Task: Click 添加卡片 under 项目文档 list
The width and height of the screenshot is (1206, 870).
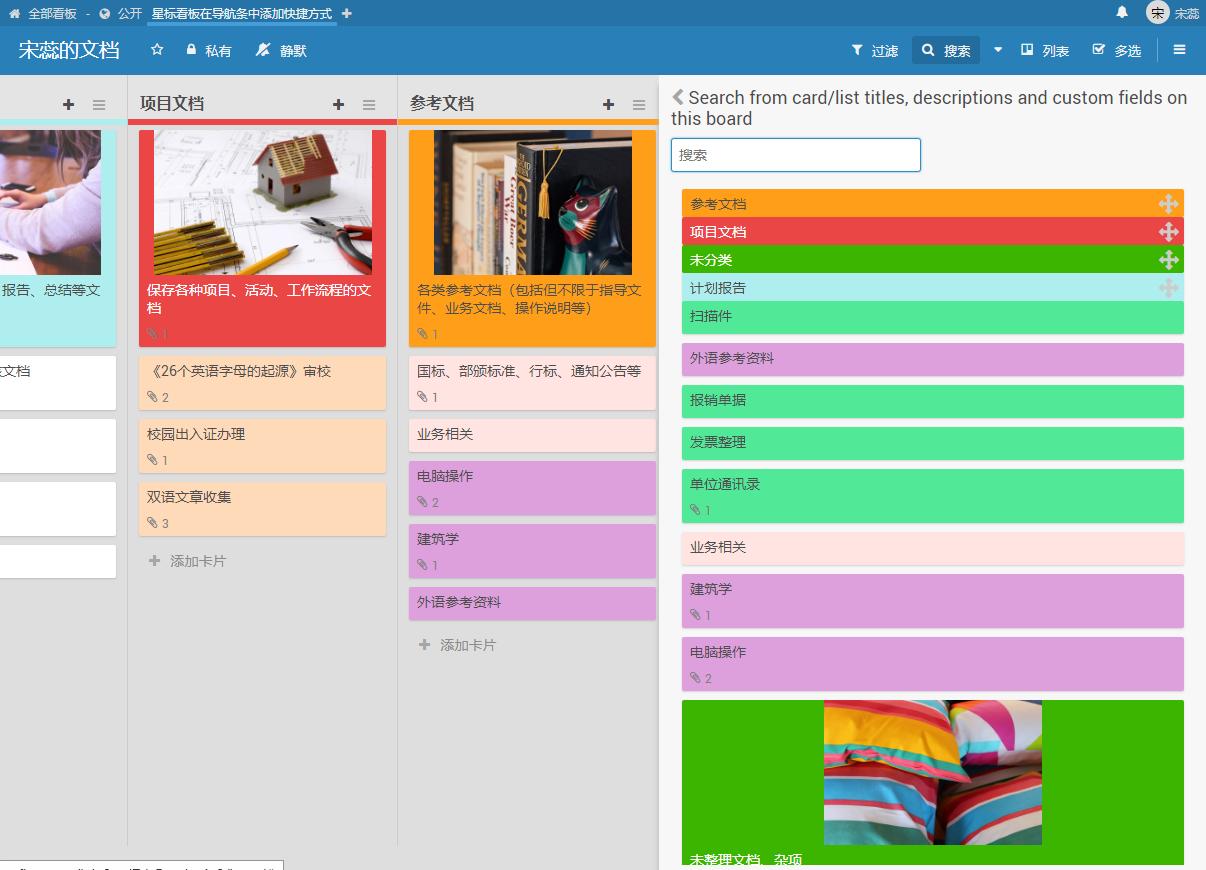Action: 197,561
